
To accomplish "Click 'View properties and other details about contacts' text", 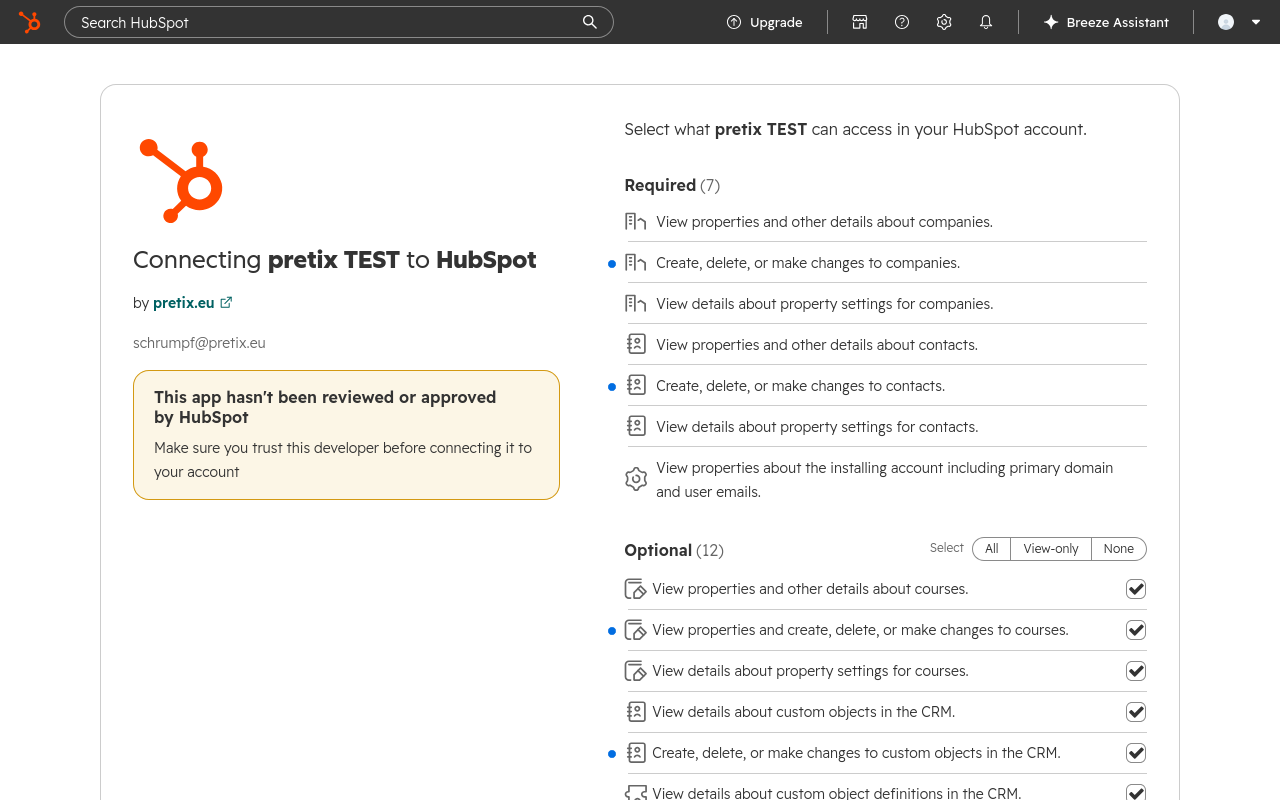I will (x=817, y=345).
